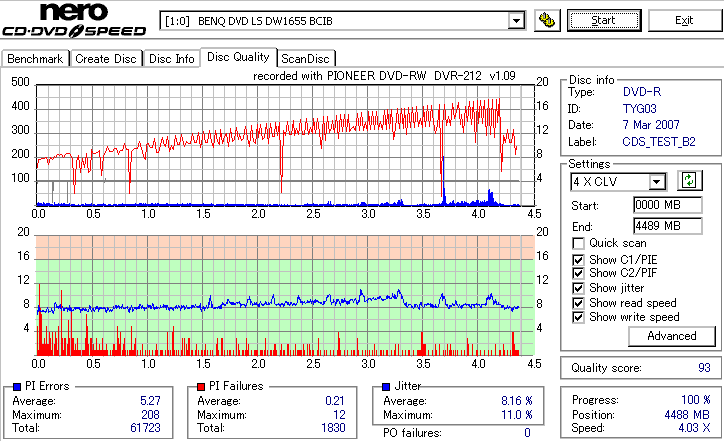Image resolution: width=724 pixels, height=441 pixels.
Task: Switch to the Benchmark tab
Action: (x=35, y=59)
